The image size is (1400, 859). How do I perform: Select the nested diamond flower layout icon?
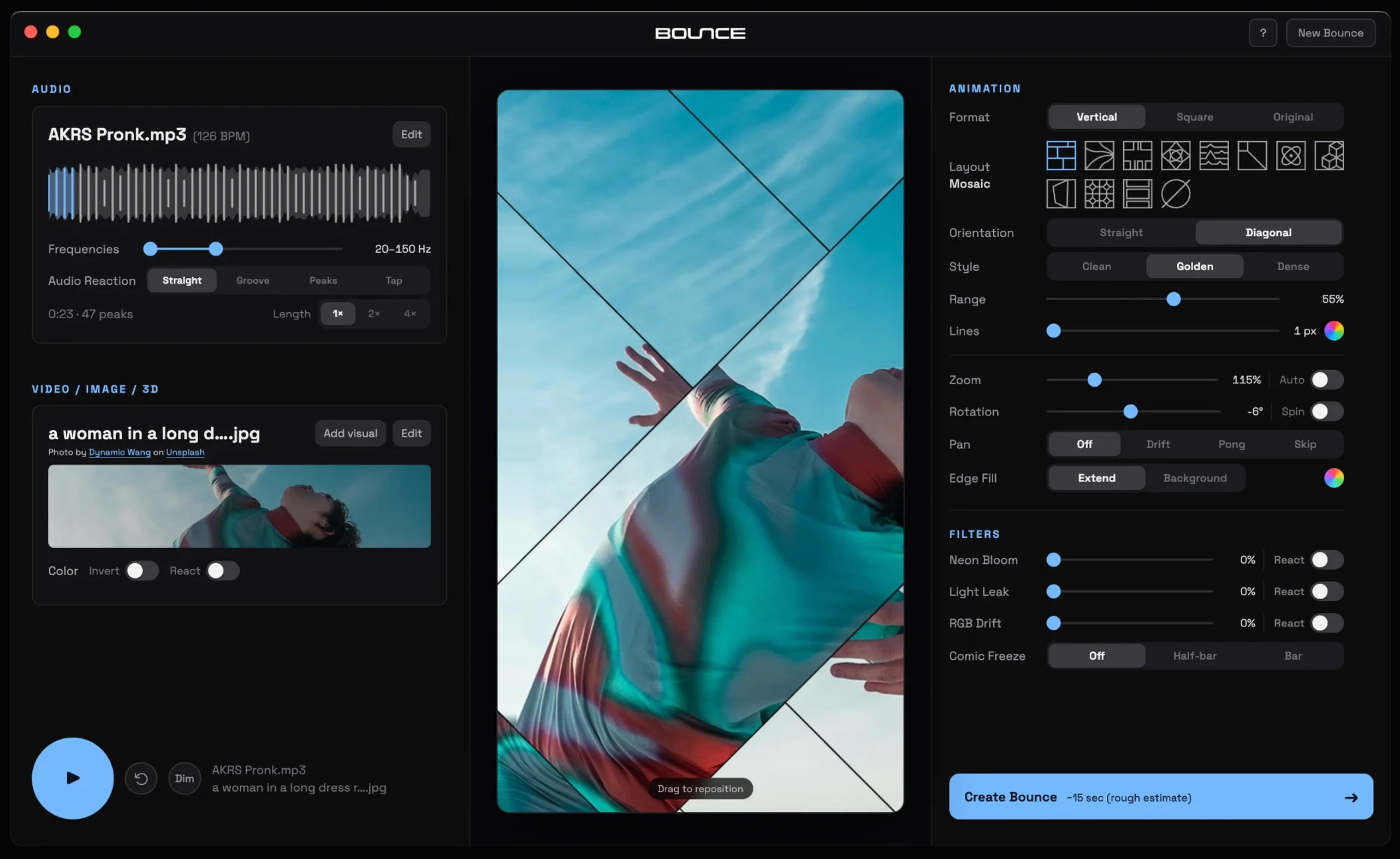(x=1176, y=156)
